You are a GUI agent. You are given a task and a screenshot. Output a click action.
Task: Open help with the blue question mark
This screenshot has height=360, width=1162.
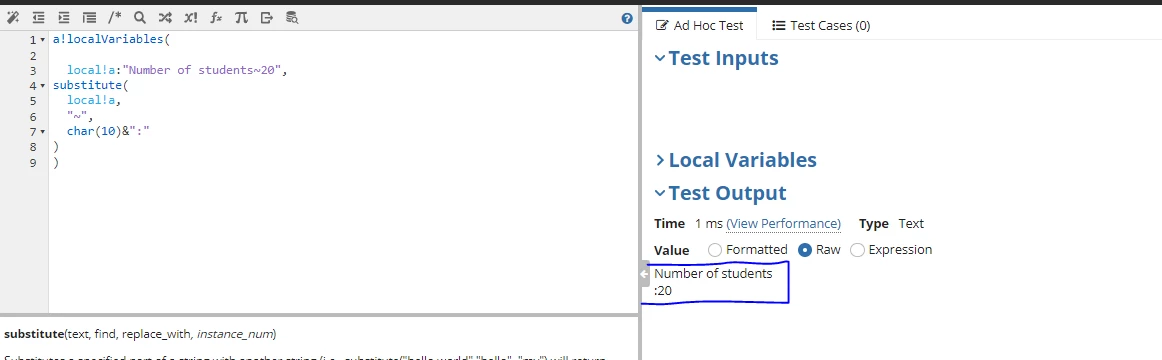point(627,19)
